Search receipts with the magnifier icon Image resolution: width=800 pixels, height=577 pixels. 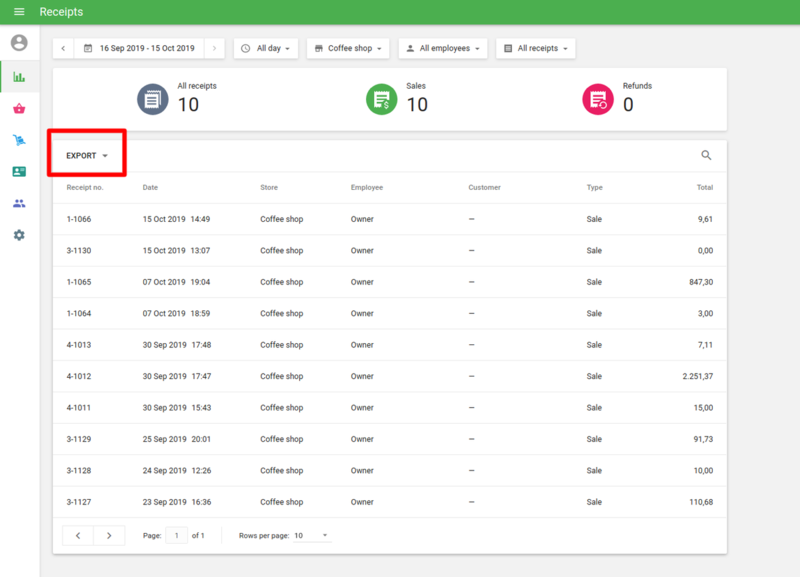point(706,155)
